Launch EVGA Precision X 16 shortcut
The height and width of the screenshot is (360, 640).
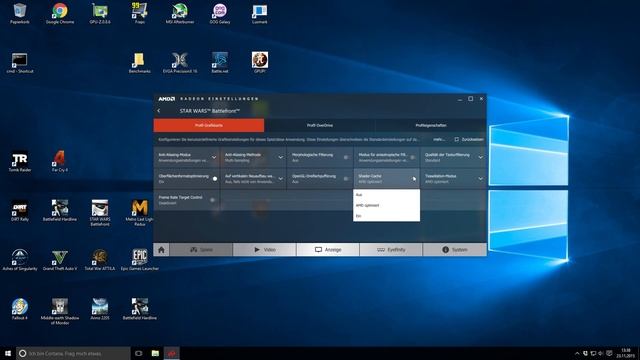180,63
